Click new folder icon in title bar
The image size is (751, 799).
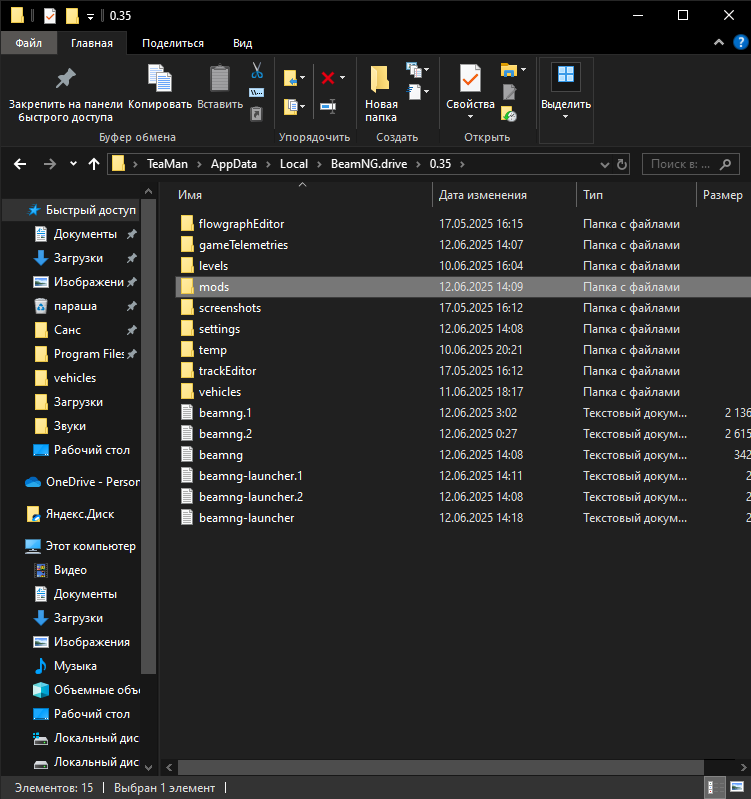pyautogui.click(x=72, y=16)
